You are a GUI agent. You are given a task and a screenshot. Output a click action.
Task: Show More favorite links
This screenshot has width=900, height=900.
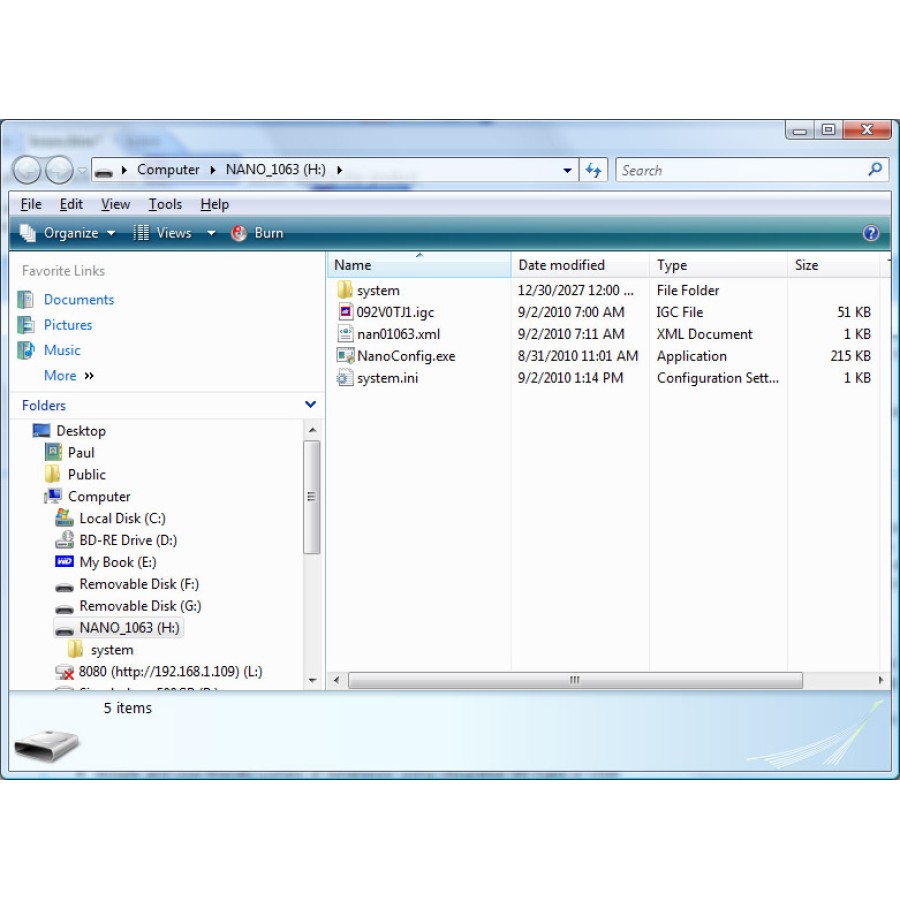[69, 376]
